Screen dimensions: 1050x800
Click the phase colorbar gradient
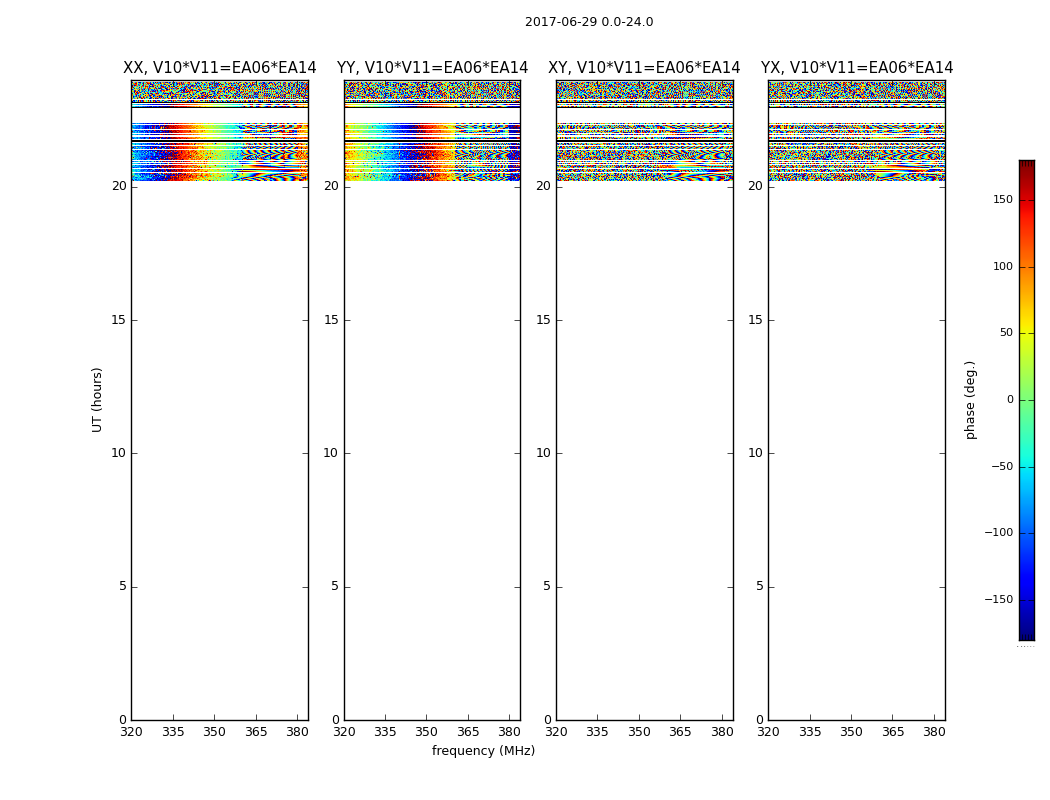click(1026, 400)
